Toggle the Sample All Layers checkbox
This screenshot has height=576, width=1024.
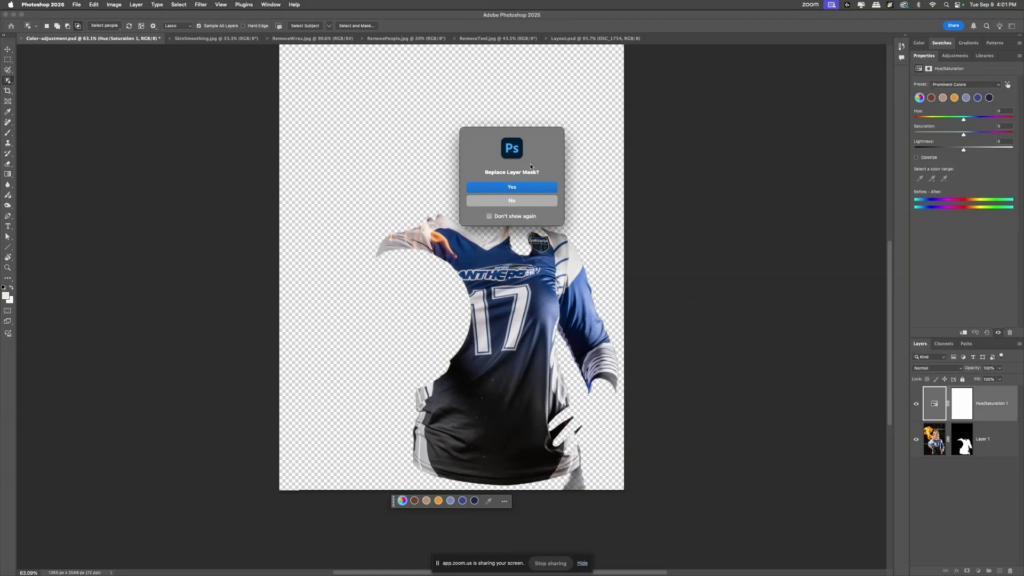pos(199,25)
